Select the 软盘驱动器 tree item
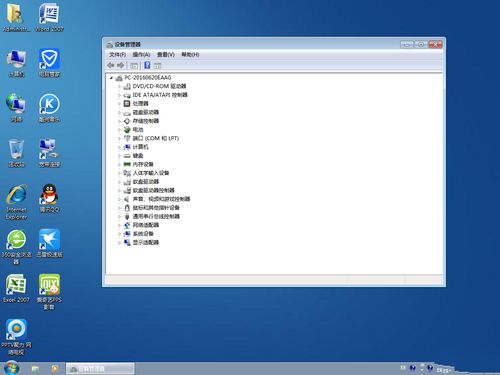 tap(146, 182)
